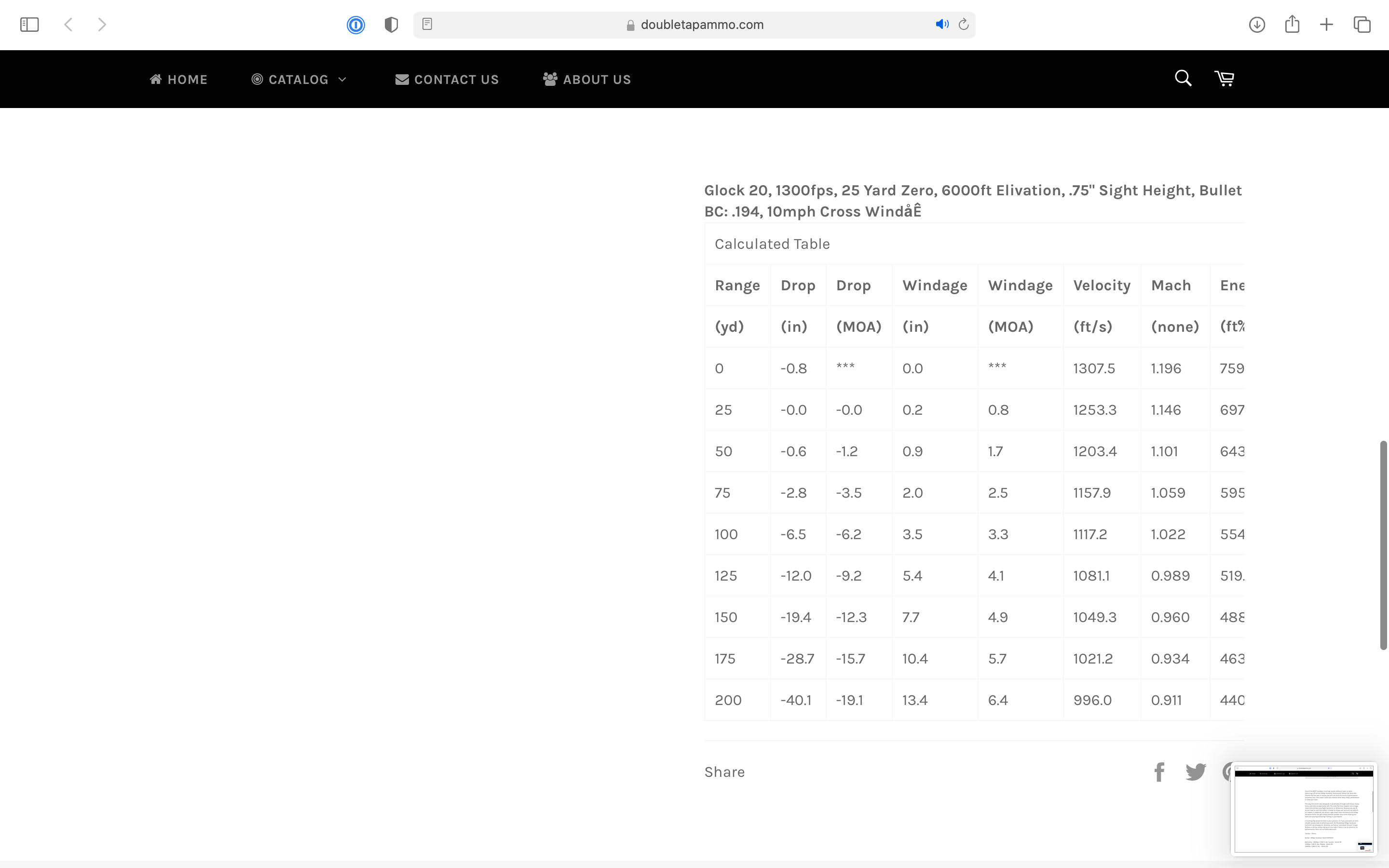Select velocity value 1203.4
Viewport: 1389px width, 868px height.
coord(1094,451)
